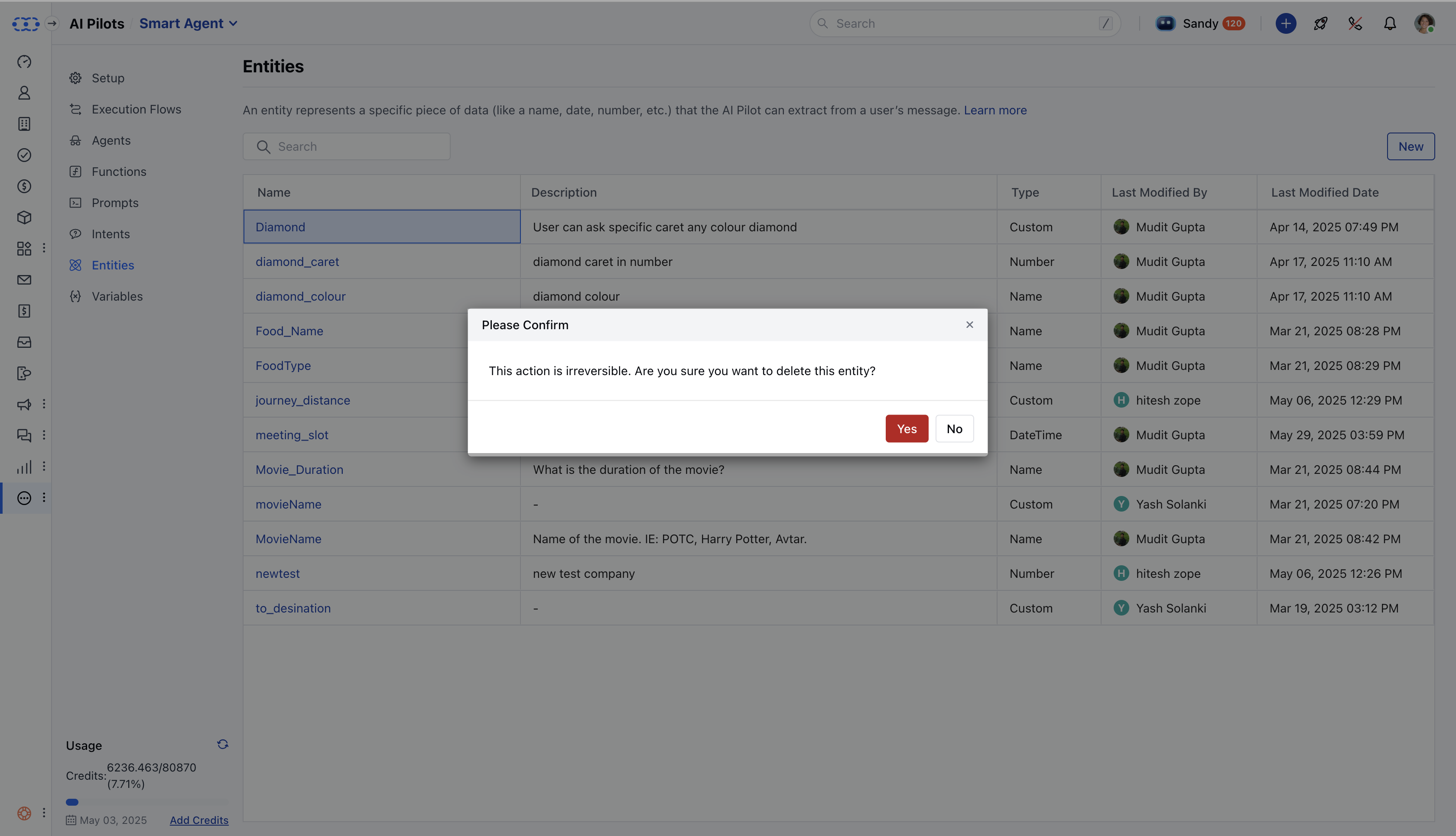
Task: Expand more options beside conversations icon
Action: coord(44,434)
